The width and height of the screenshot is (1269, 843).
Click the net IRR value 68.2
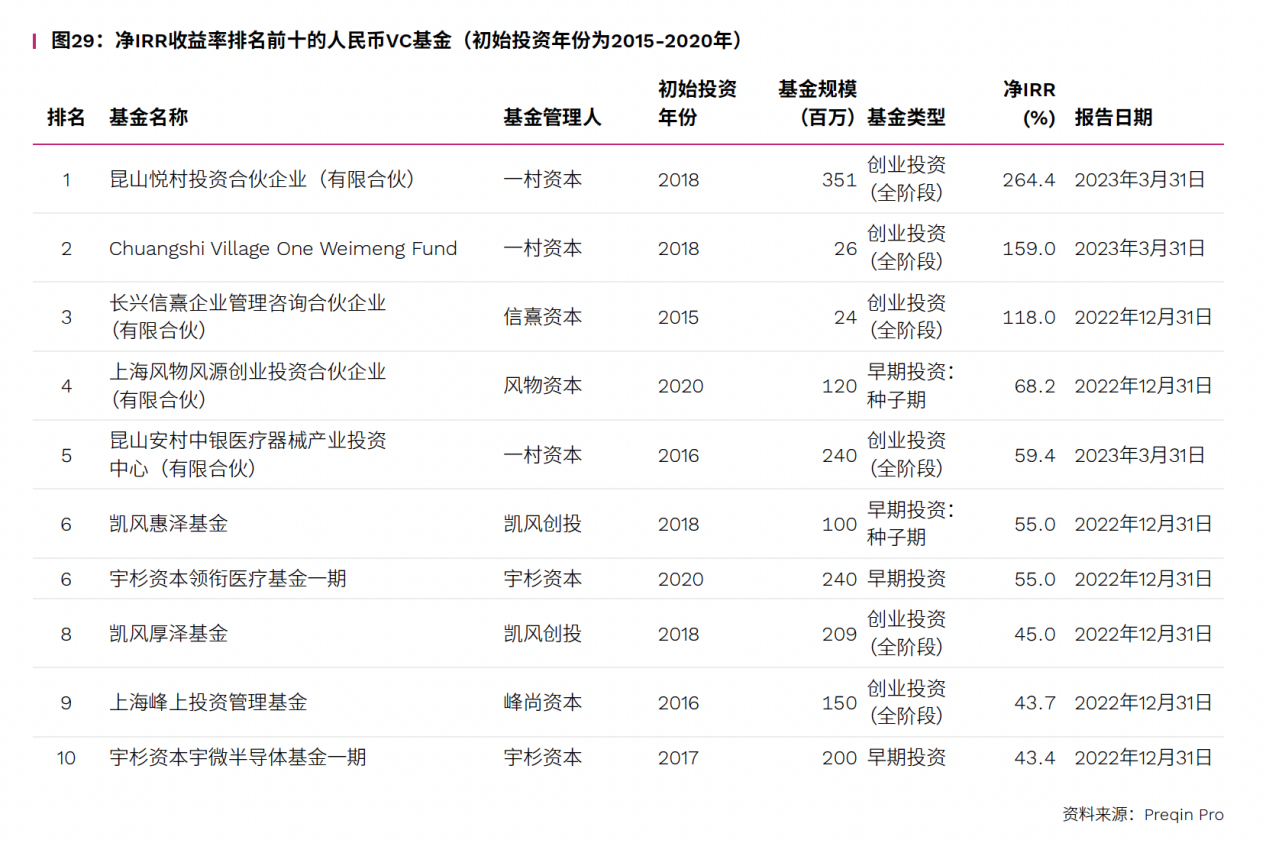(x=1035, y=386)
